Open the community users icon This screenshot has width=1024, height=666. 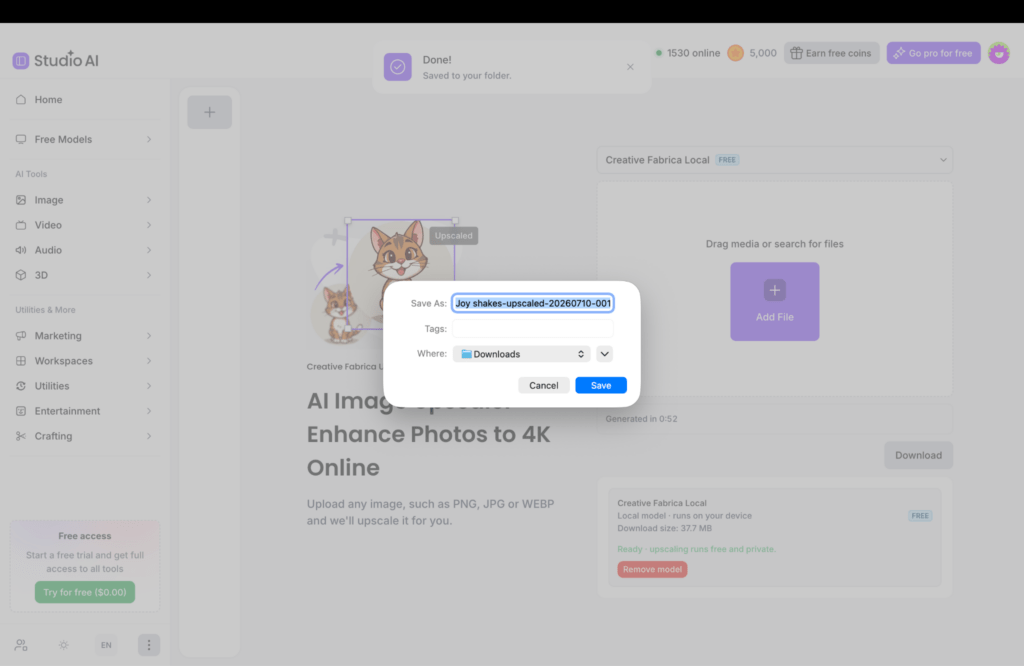pyautogui.click(x=21, y=645)
